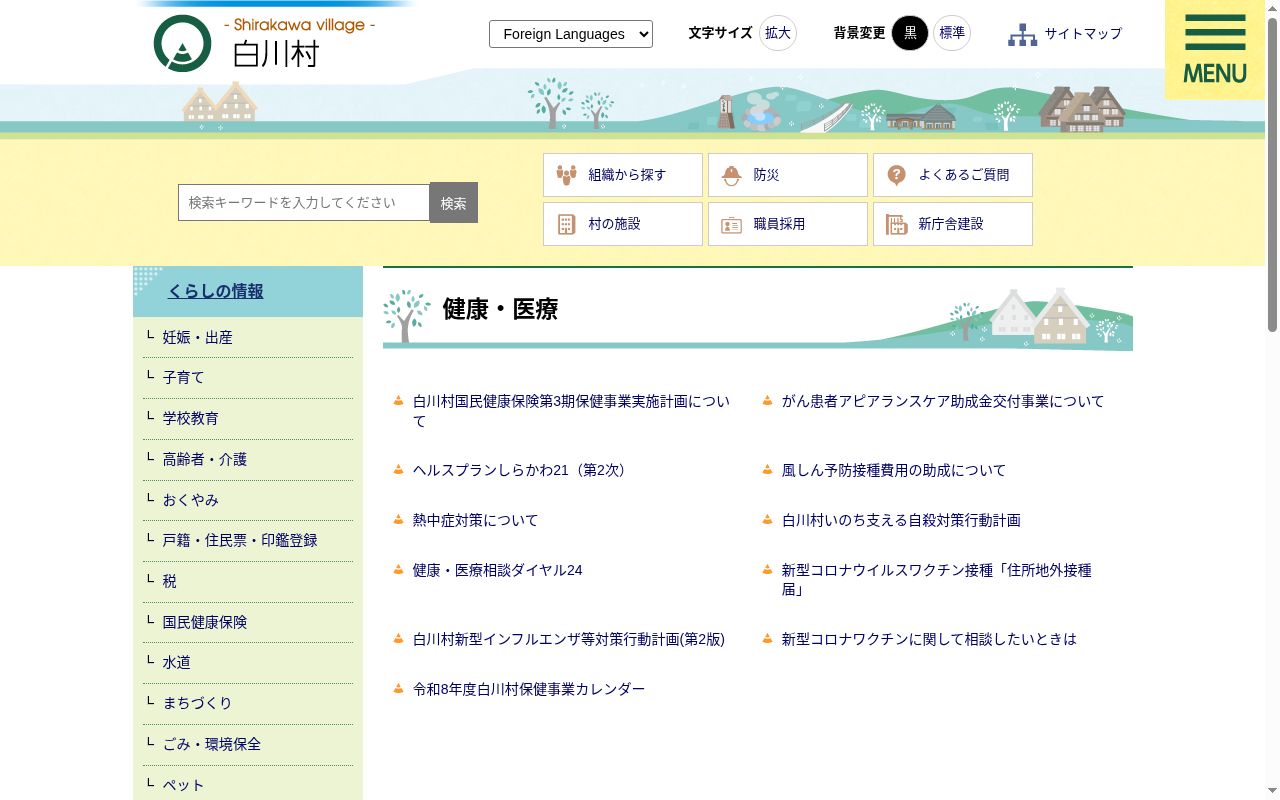
Task: Select おくやみ in the sidebar
Action: click(191, 500)
